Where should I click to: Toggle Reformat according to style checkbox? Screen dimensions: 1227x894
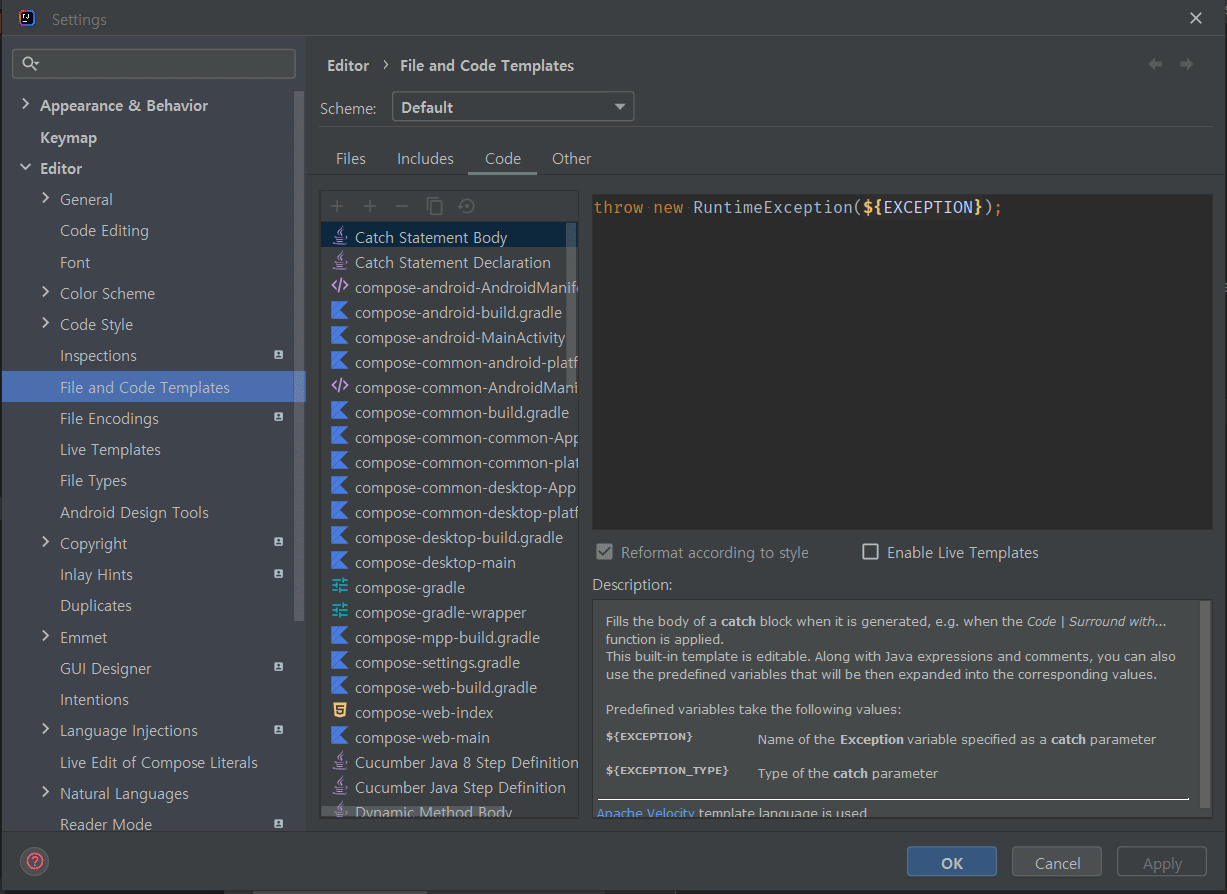coord(604,552)
